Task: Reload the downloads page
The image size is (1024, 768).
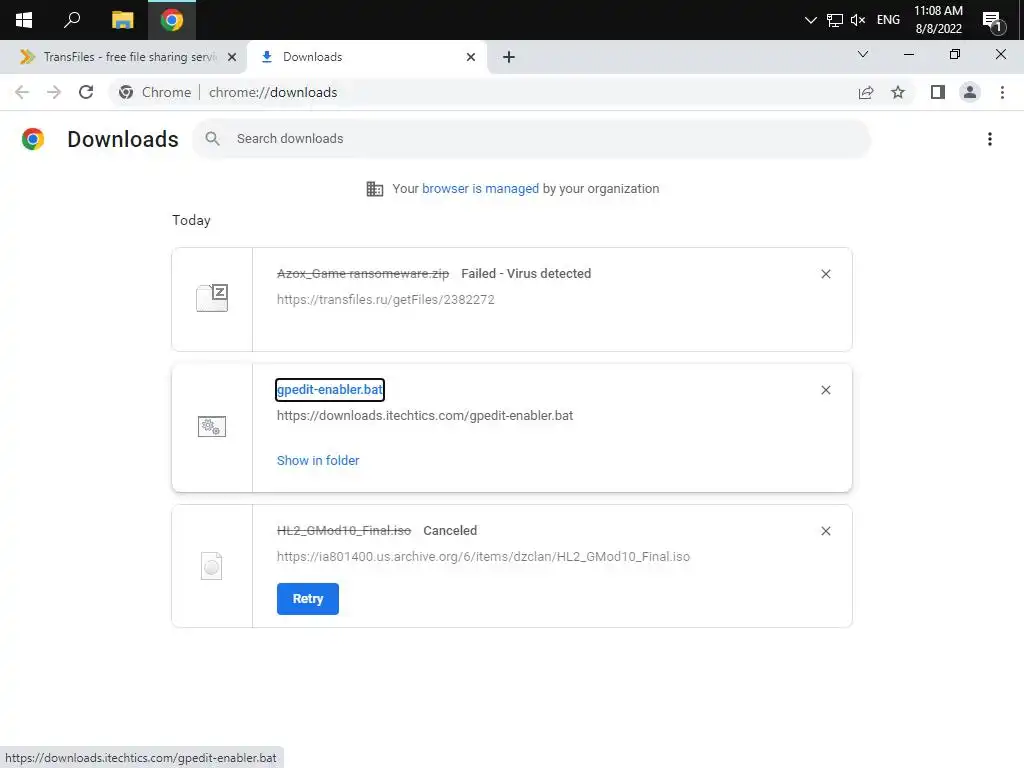Action: pos(86,92)
